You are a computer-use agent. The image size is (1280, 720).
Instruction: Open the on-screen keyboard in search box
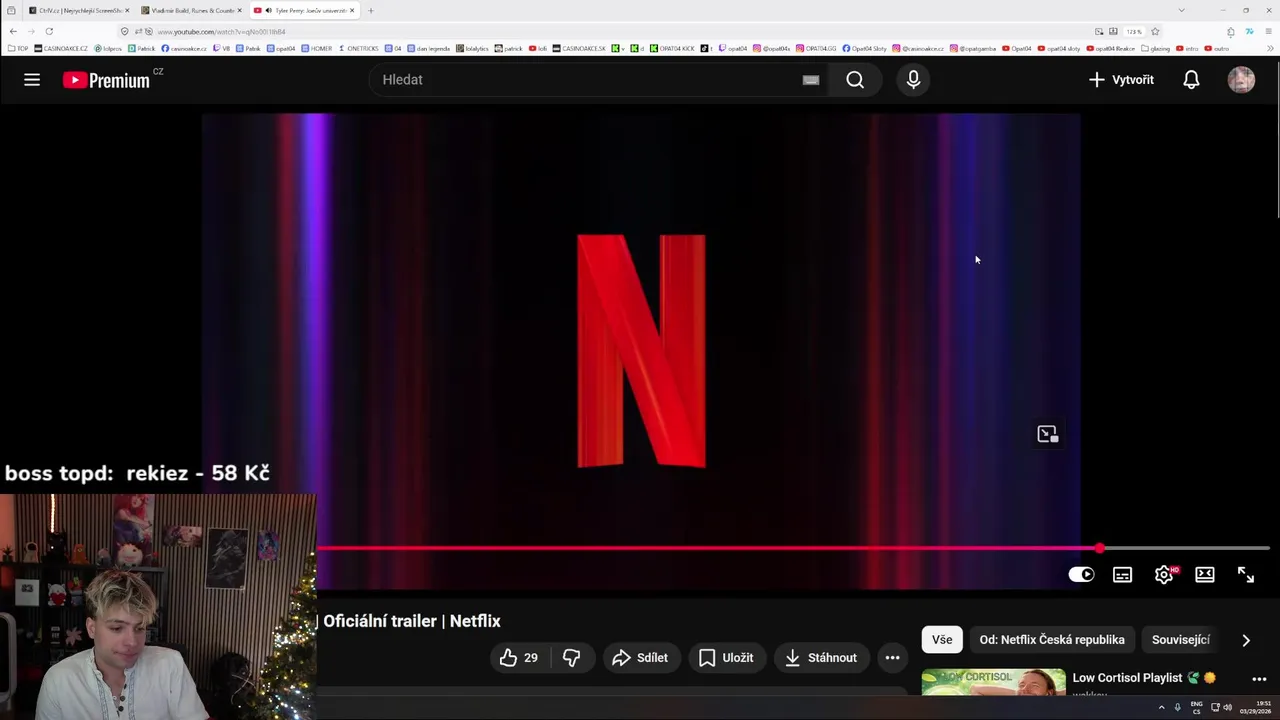pyautogui.click(x=811, y=80)
